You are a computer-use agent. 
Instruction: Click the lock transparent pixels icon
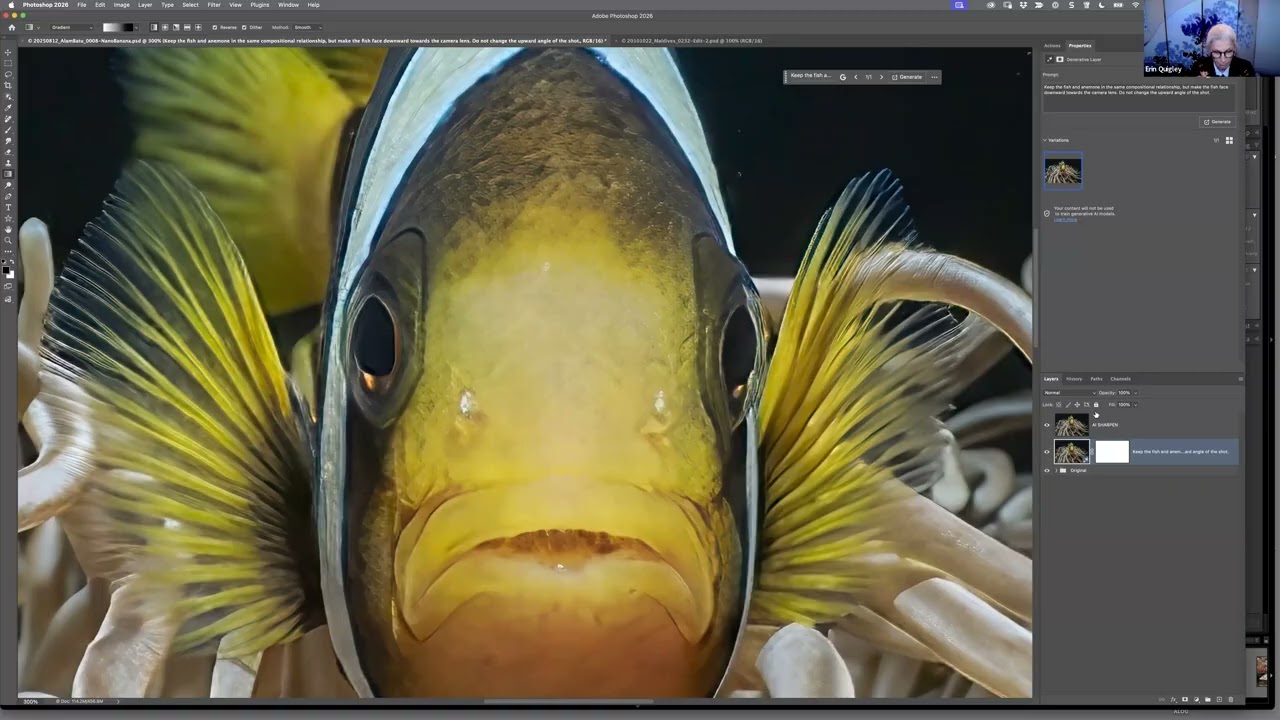[1059, 405]
